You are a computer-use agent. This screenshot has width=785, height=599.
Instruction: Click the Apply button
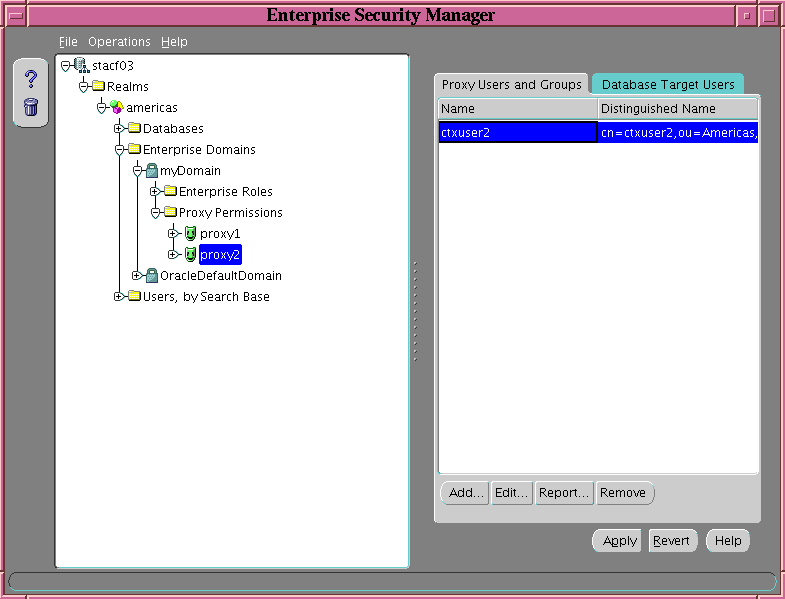(619, 541)
